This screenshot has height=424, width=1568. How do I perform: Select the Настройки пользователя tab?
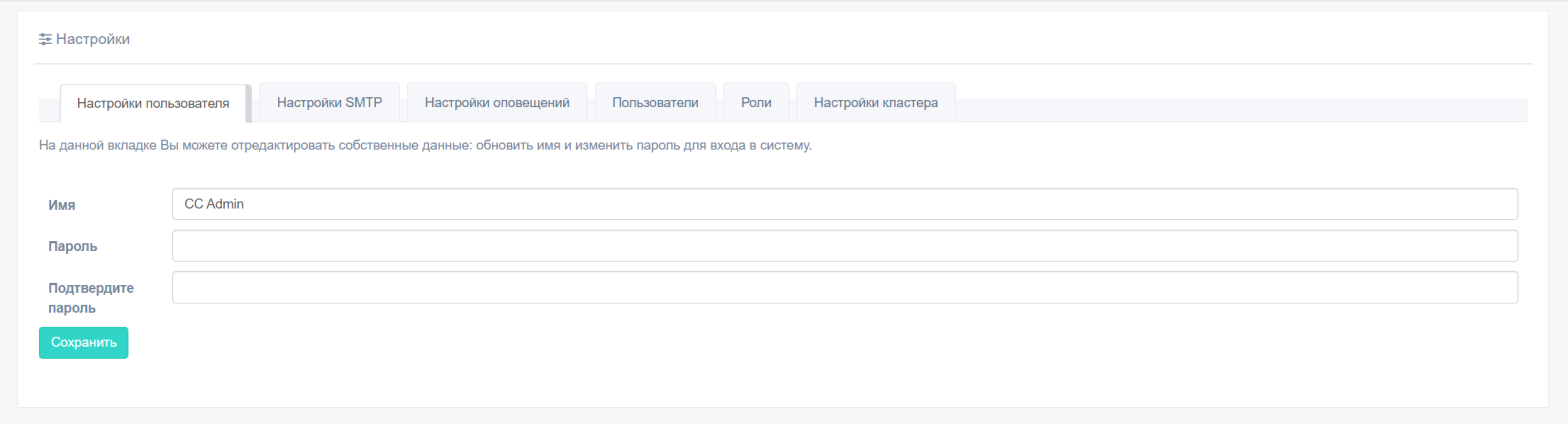153,103
